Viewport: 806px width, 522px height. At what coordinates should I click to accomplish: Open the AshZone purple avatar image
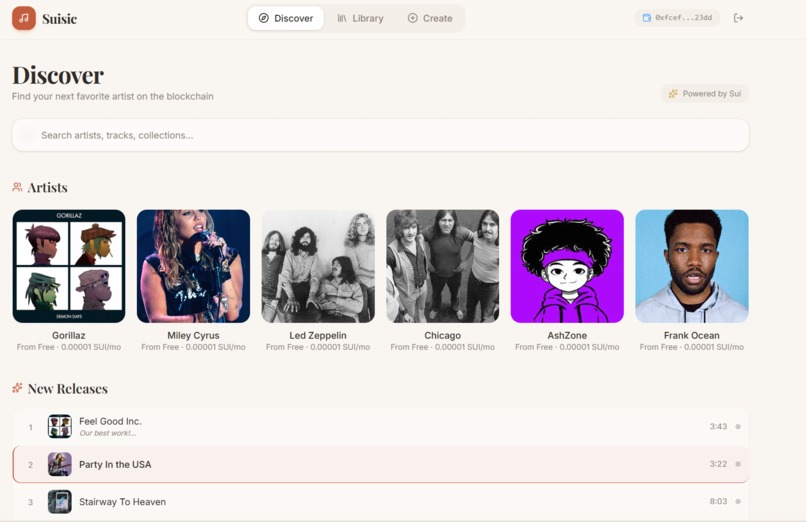(x=567, y=266)
